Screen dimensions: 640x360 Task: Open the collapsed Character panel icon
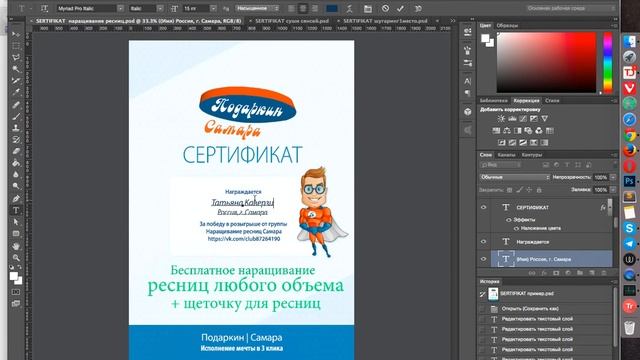click(467, 81)
